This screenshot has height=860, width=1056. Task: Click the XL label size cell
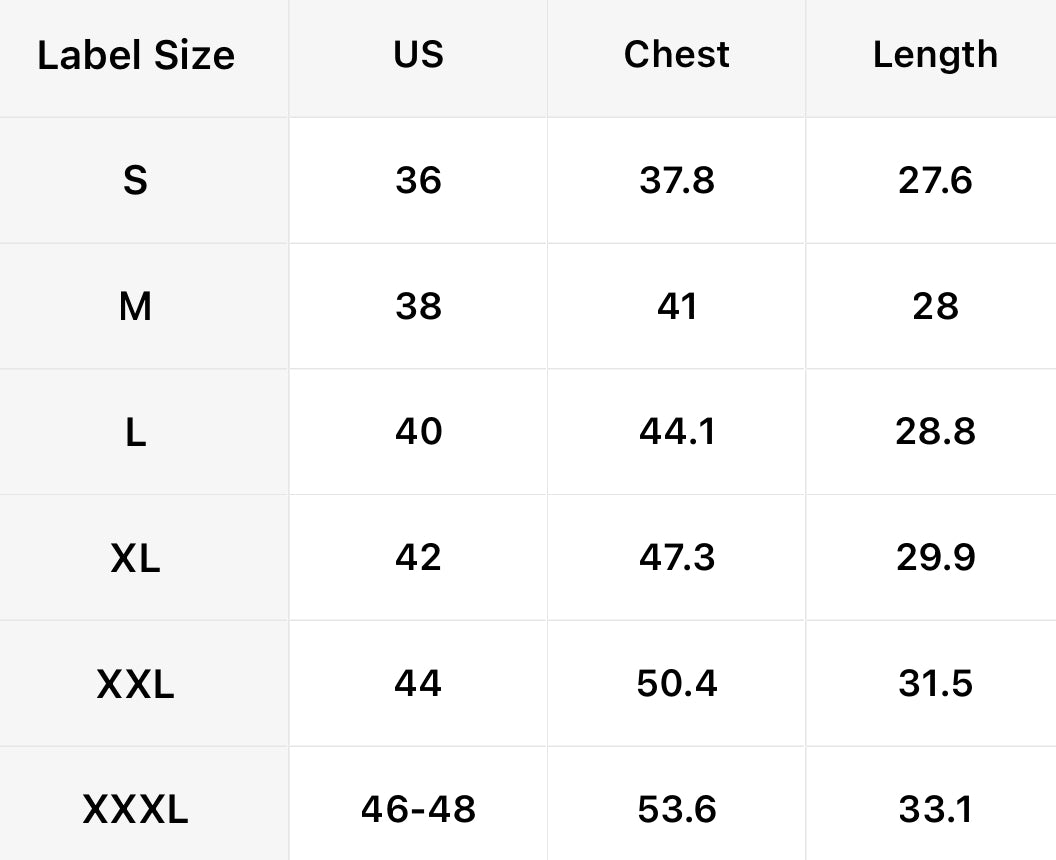[x=136, y=558]
